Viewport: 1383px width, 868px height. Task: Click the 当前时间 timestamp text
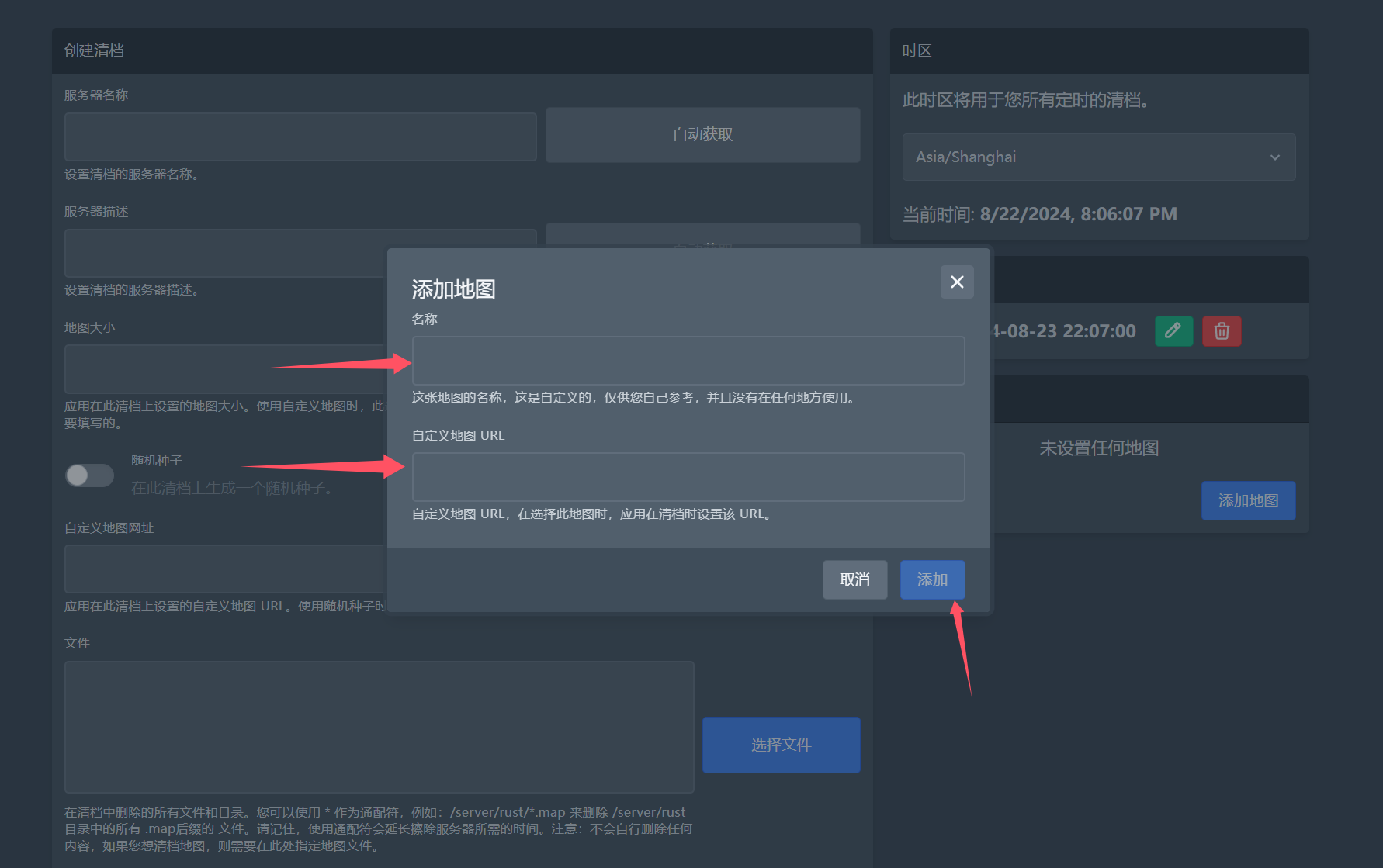point(1039,214)
